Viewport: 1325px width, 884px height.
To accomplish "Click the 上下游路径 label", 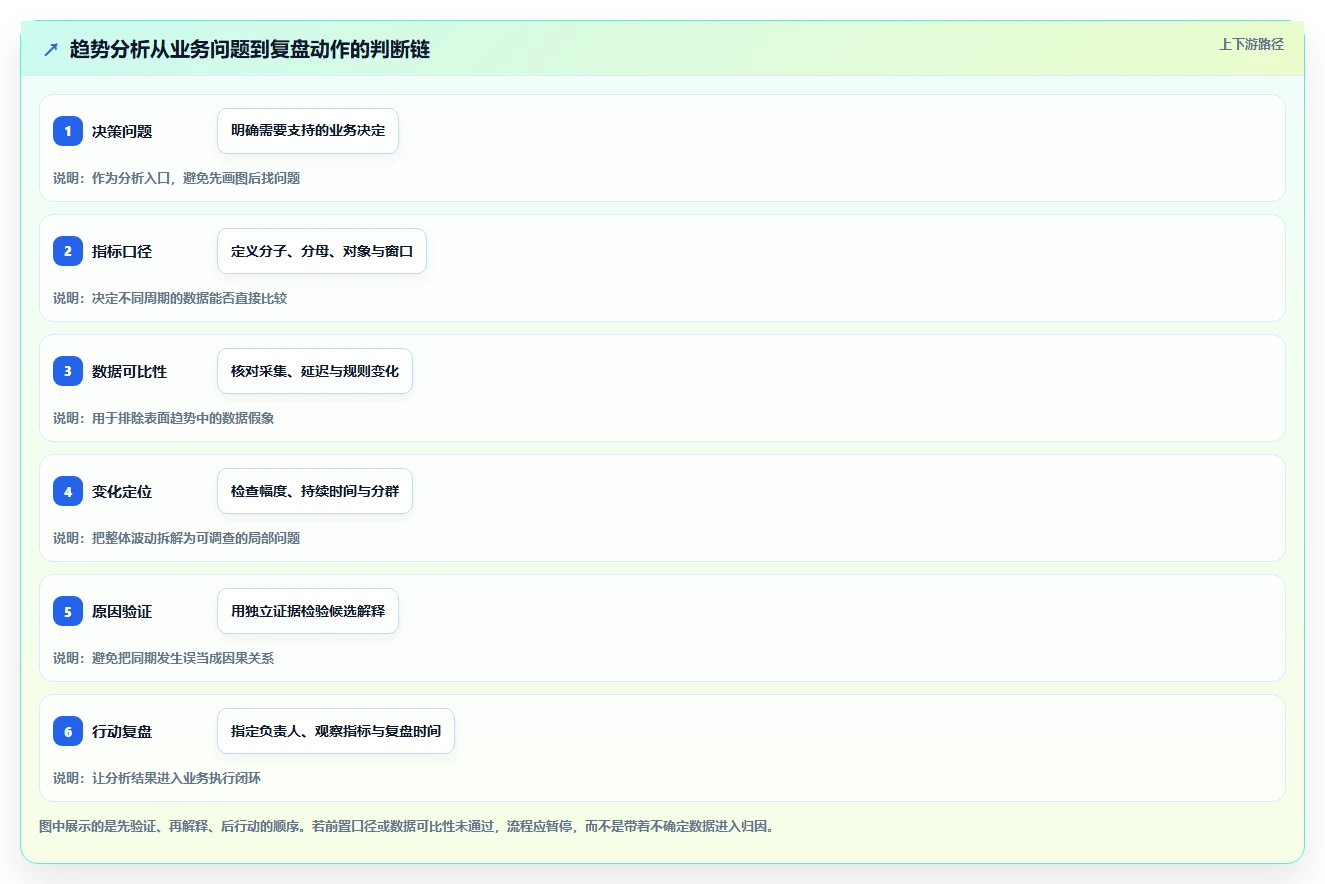I will (1251, 44).
